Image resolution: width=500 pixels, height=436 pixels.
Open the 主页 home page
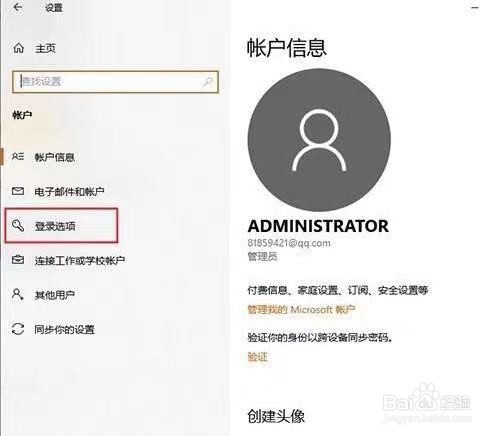pyautogui.click(x=45, y=49)
